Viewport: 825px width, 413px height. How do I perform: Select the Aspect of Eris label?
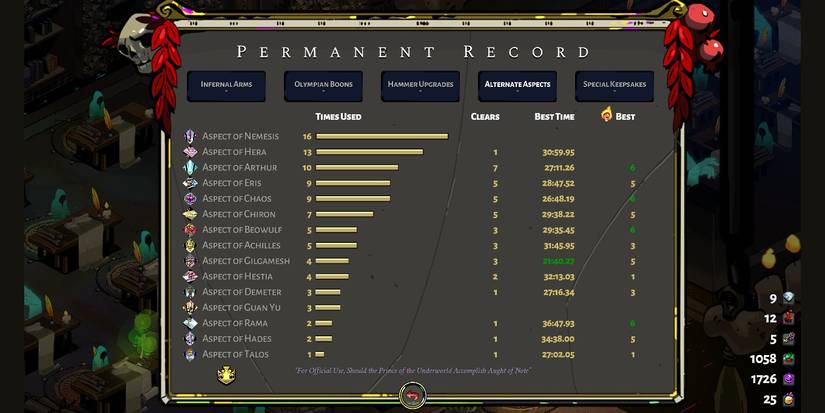point(232,183)
